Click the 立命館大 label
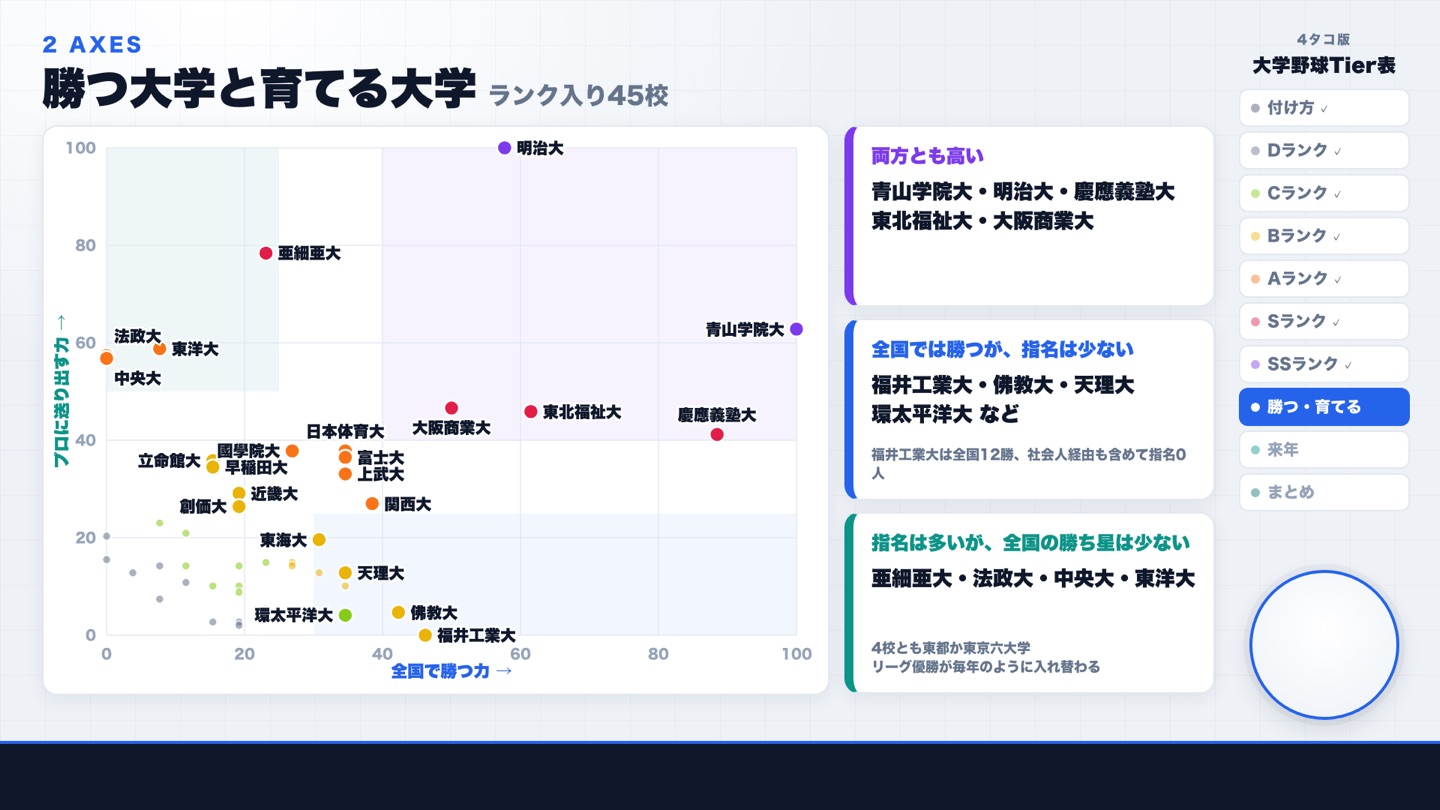This screenshot has height=810, width=1440. click(169, 461)
